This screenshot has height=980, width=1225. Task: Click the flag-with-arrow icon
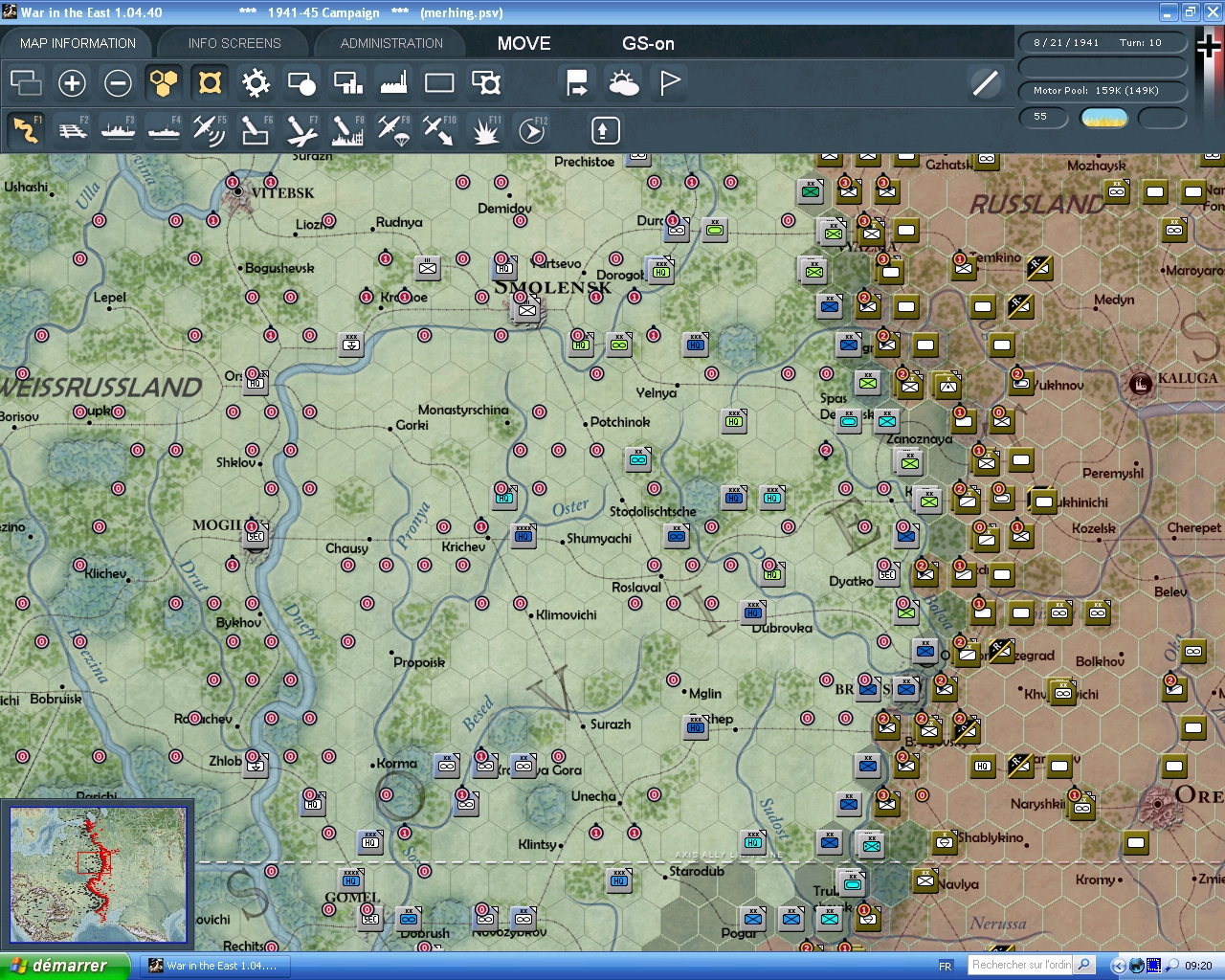pyautogui.click(x=577, y=83)
